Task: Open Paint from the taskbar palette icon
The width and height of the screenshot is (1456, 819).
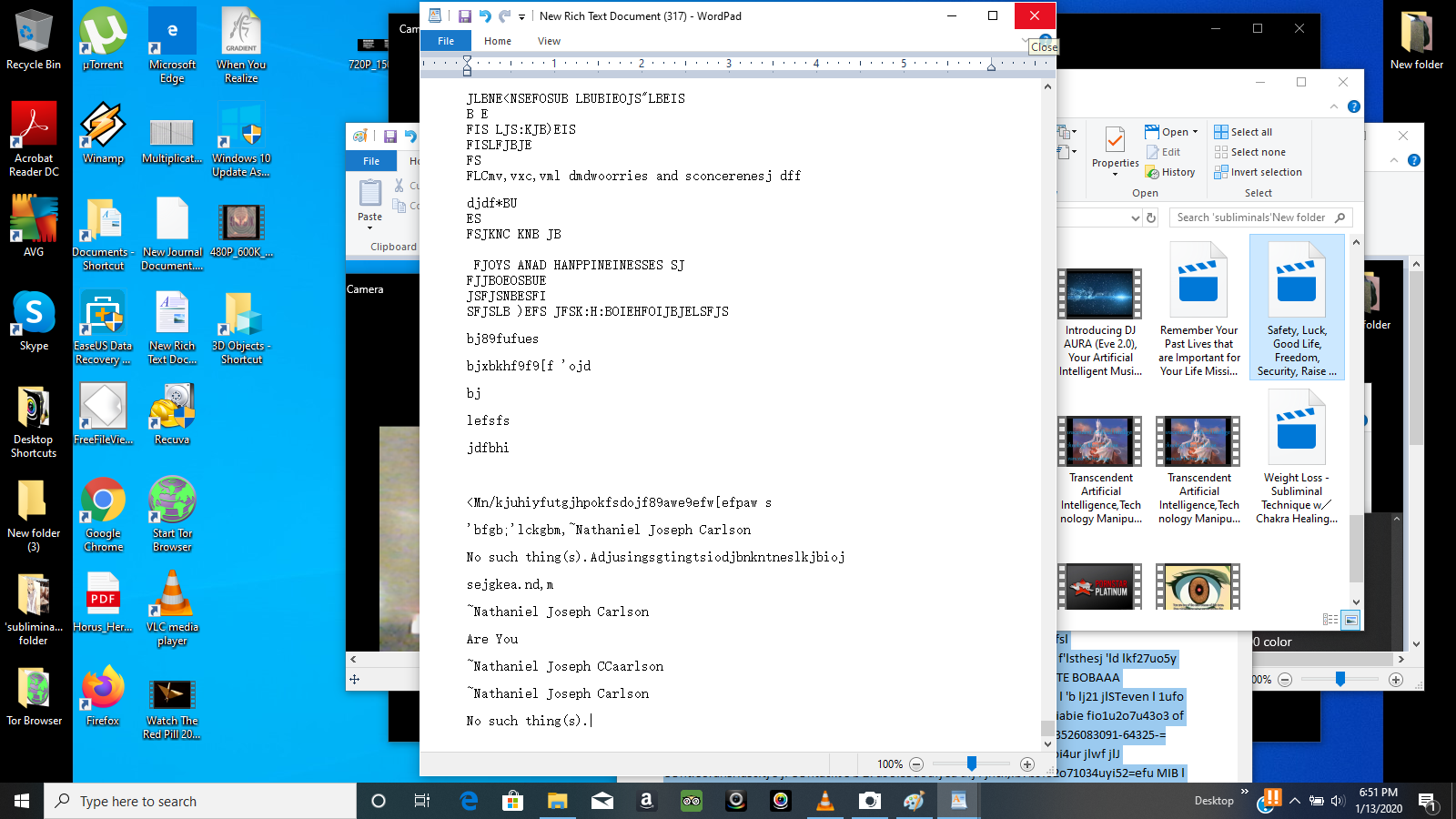Action: click(915, 801)
